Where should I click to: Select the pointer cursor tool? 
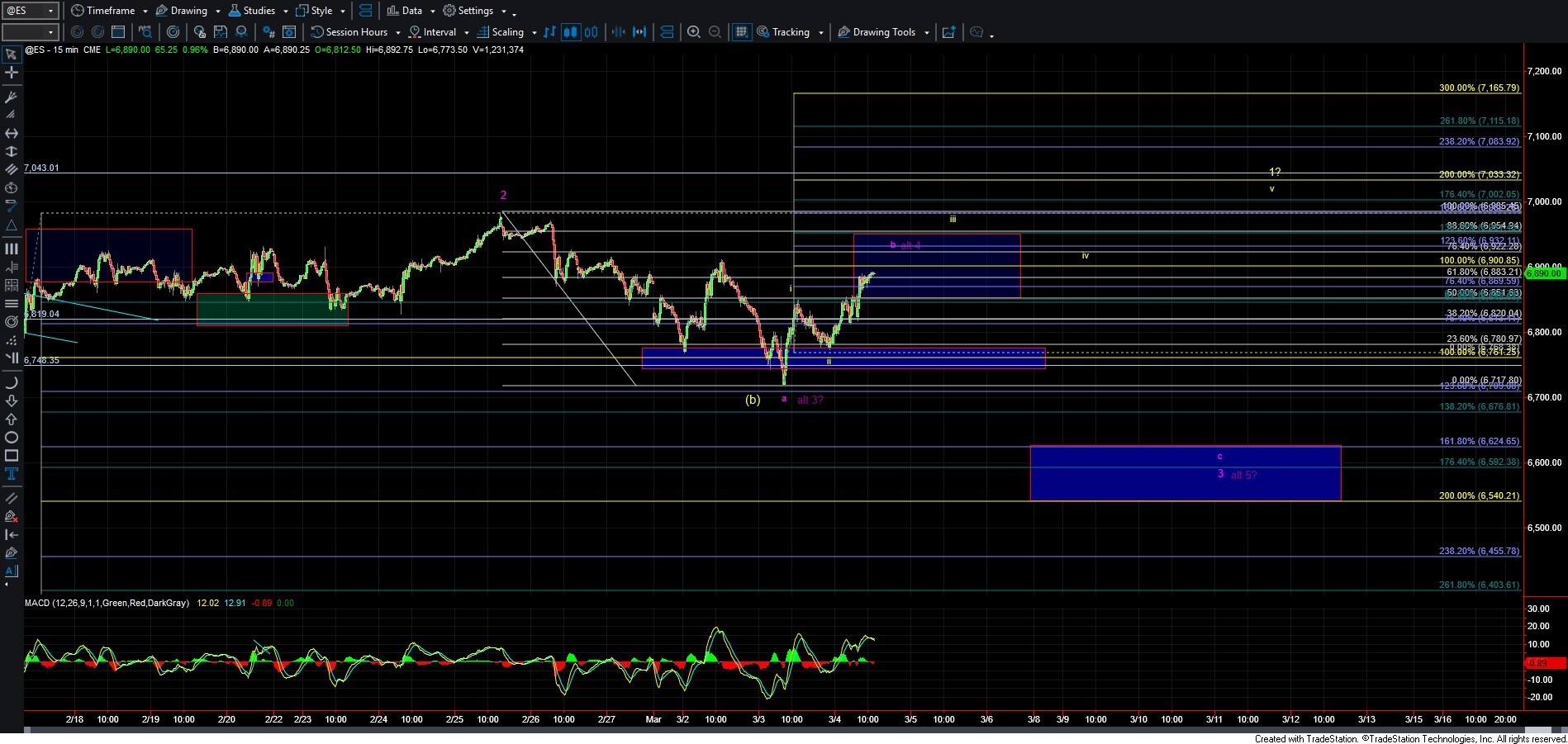[x=12, y=54]
